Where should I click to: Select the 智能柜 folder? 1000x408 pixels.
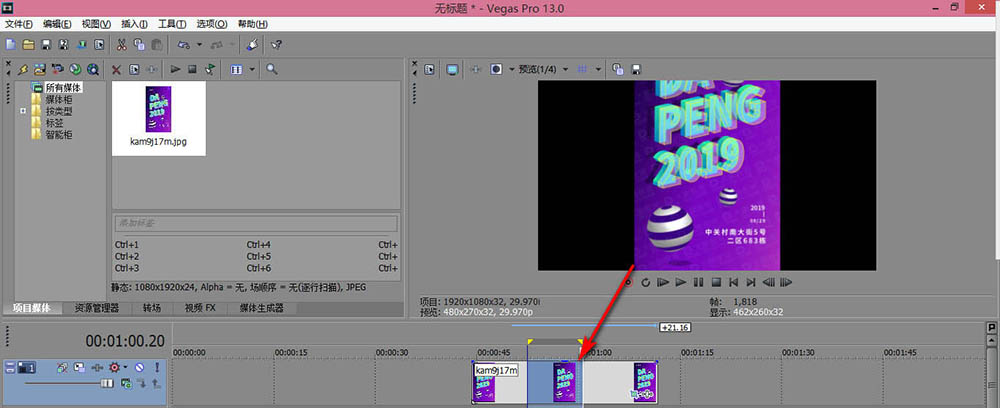tap(58, 135)
